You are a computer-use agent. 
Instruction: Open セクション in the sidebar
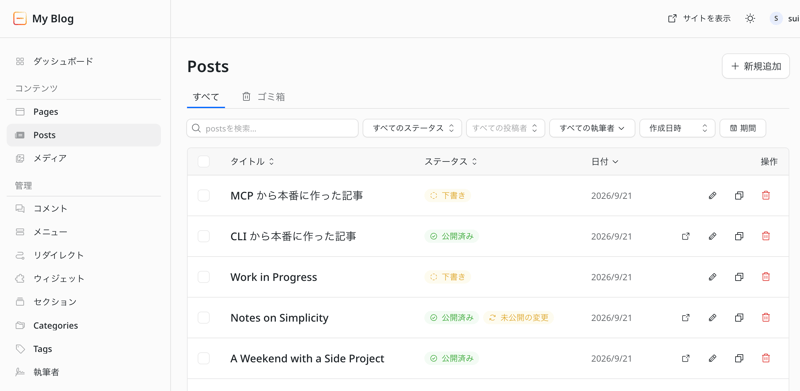point(84,302)
